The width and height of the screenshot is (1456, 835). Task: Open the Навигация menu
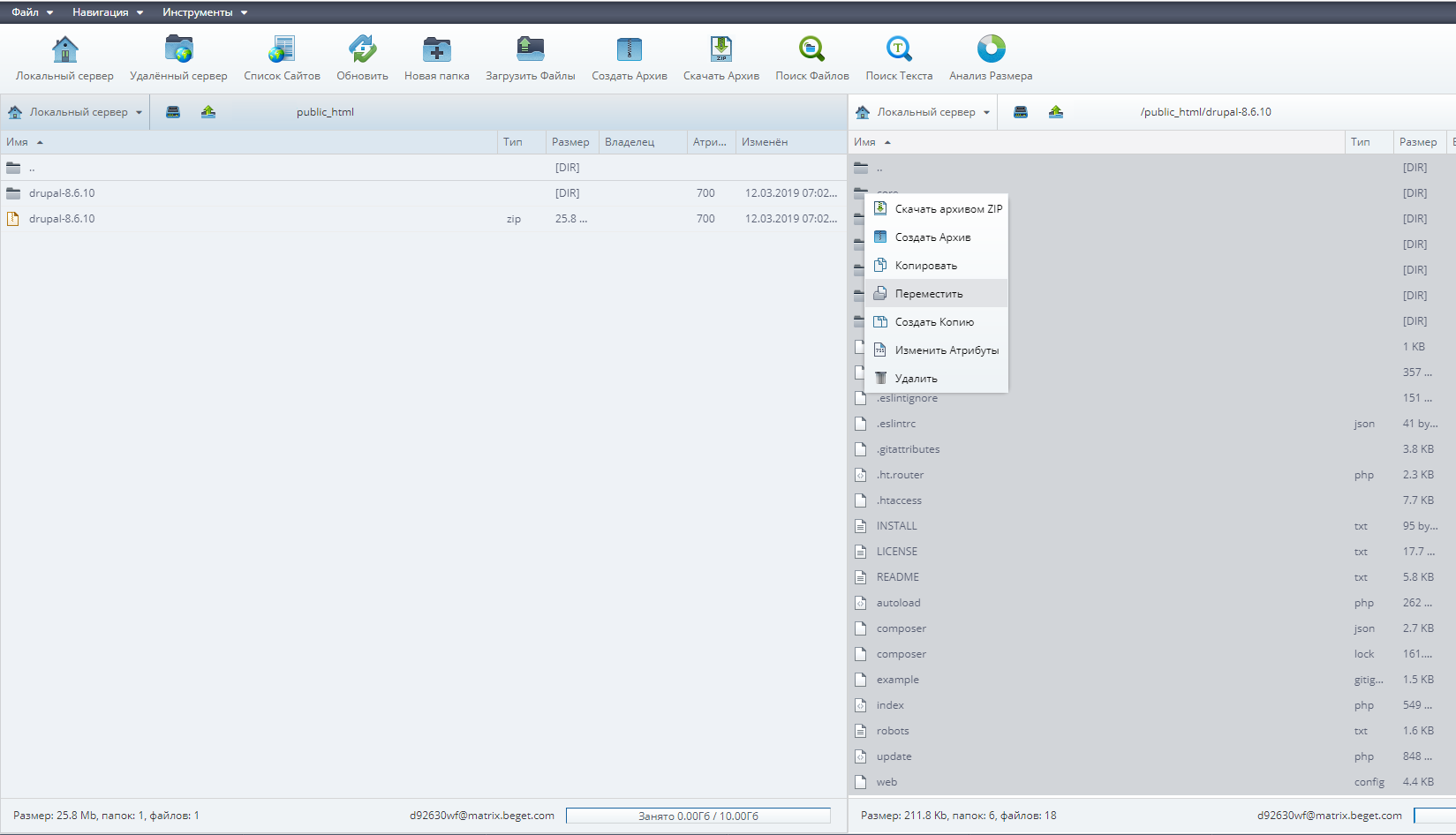[x=108, y=12]
